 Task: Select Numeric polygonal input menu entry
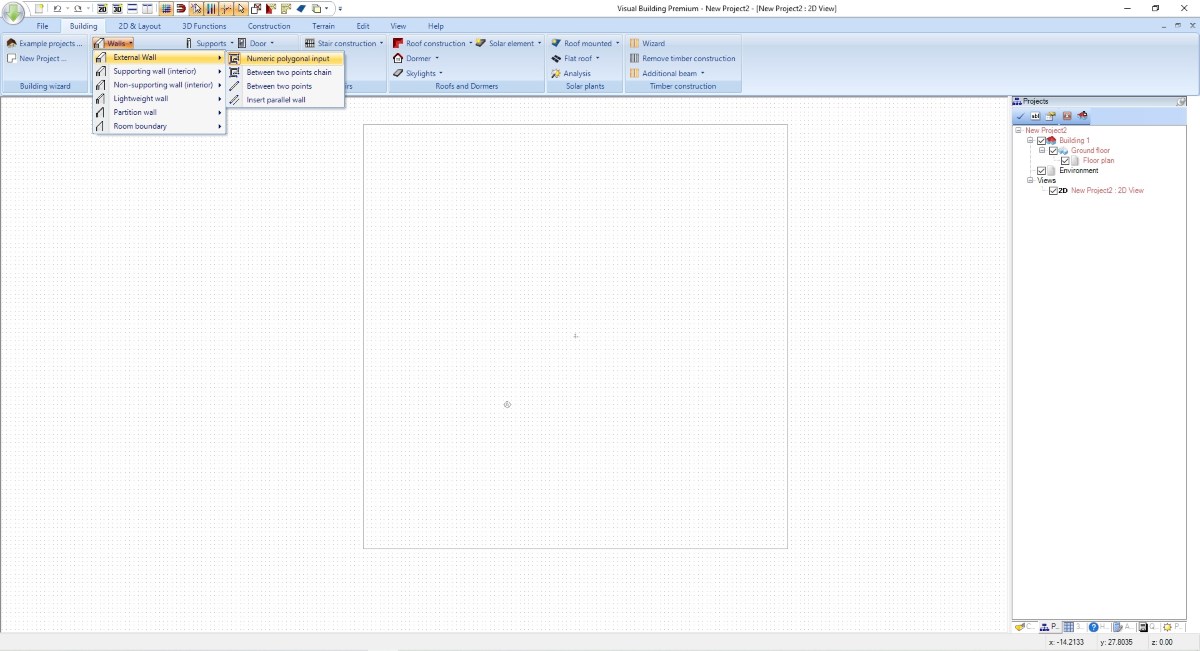tap(287, 59)
